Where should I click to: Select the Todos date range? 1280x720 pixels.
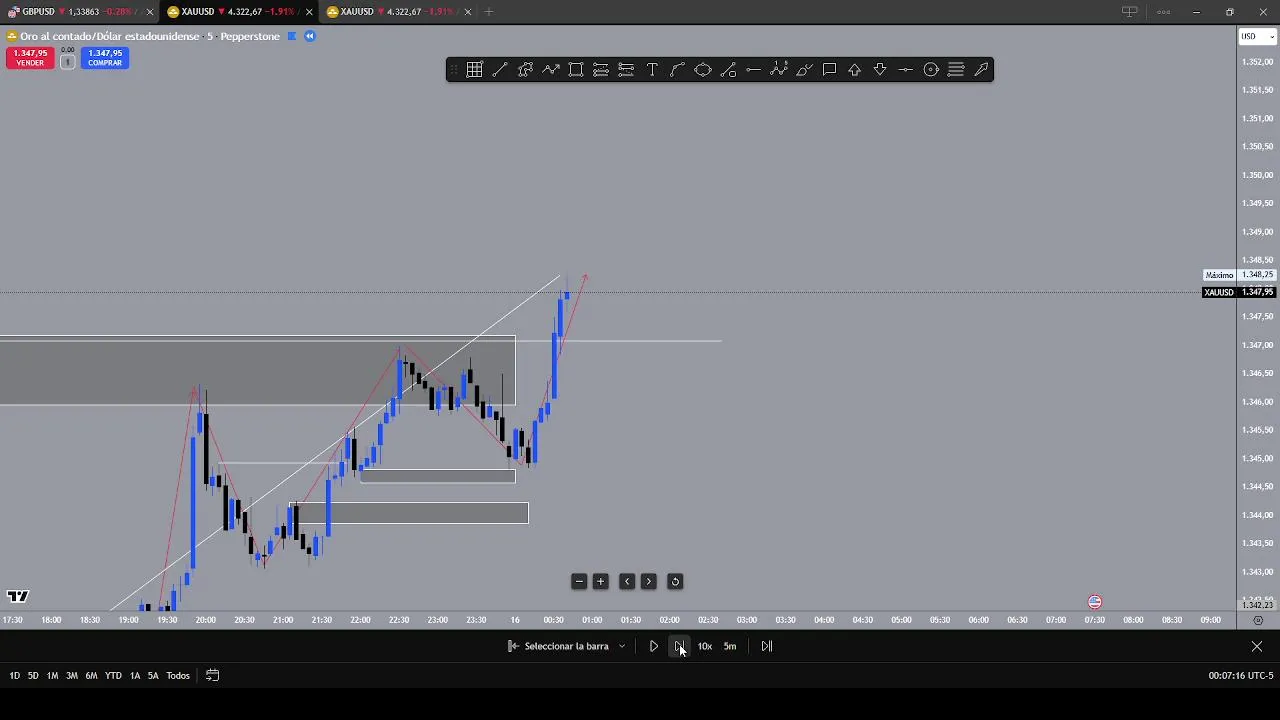(x=178, y=676)
